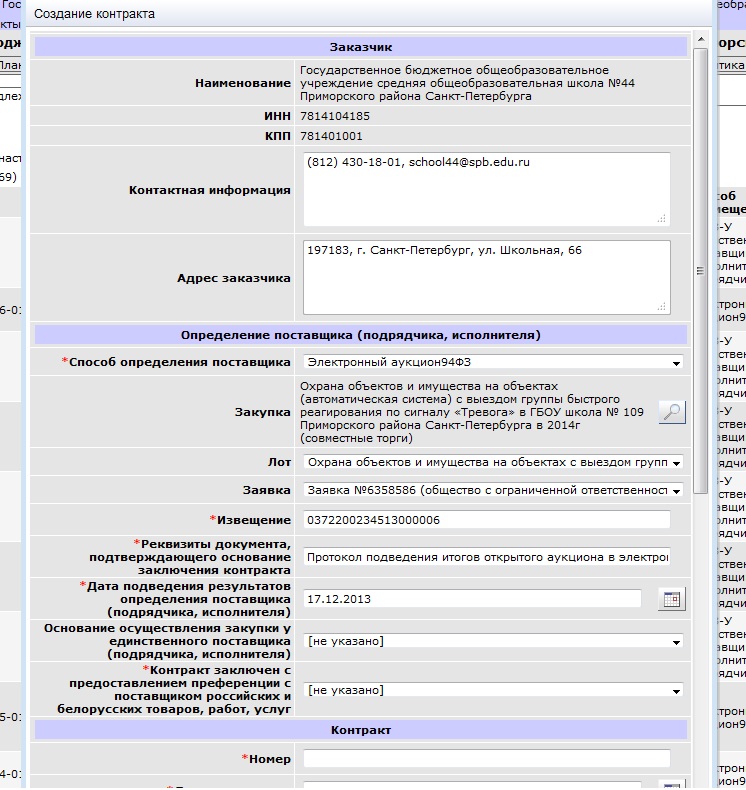
Task: Click the contract Номер input field
Action: 487,759
